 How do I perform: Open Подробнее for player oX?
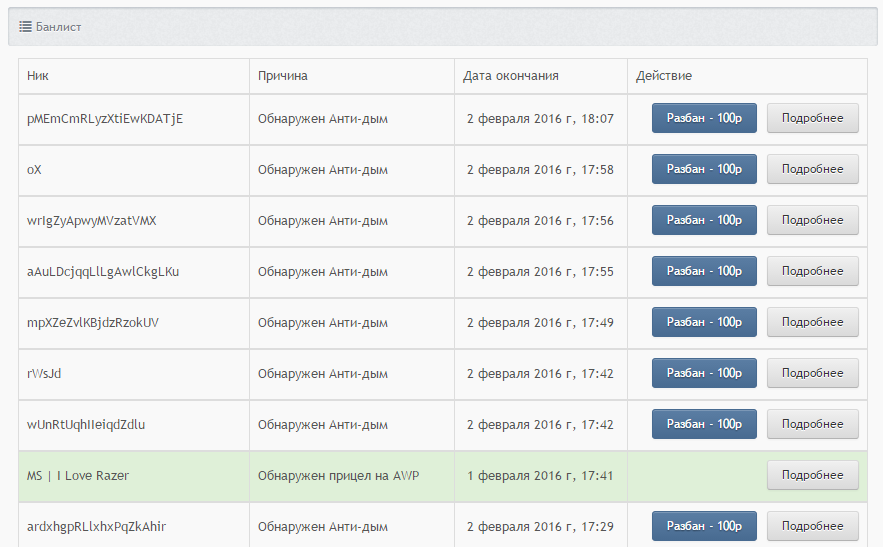[x=813, y=169]
